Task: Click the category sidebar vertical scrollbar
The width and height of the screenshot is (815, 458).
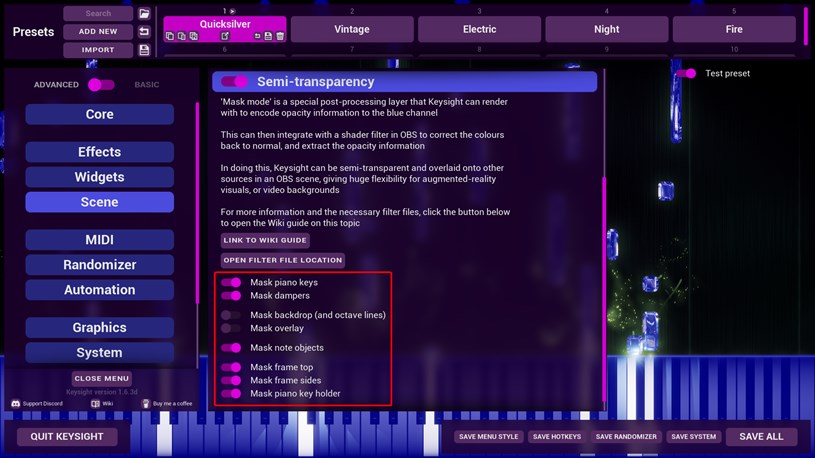Action: (x=198, y=203)
